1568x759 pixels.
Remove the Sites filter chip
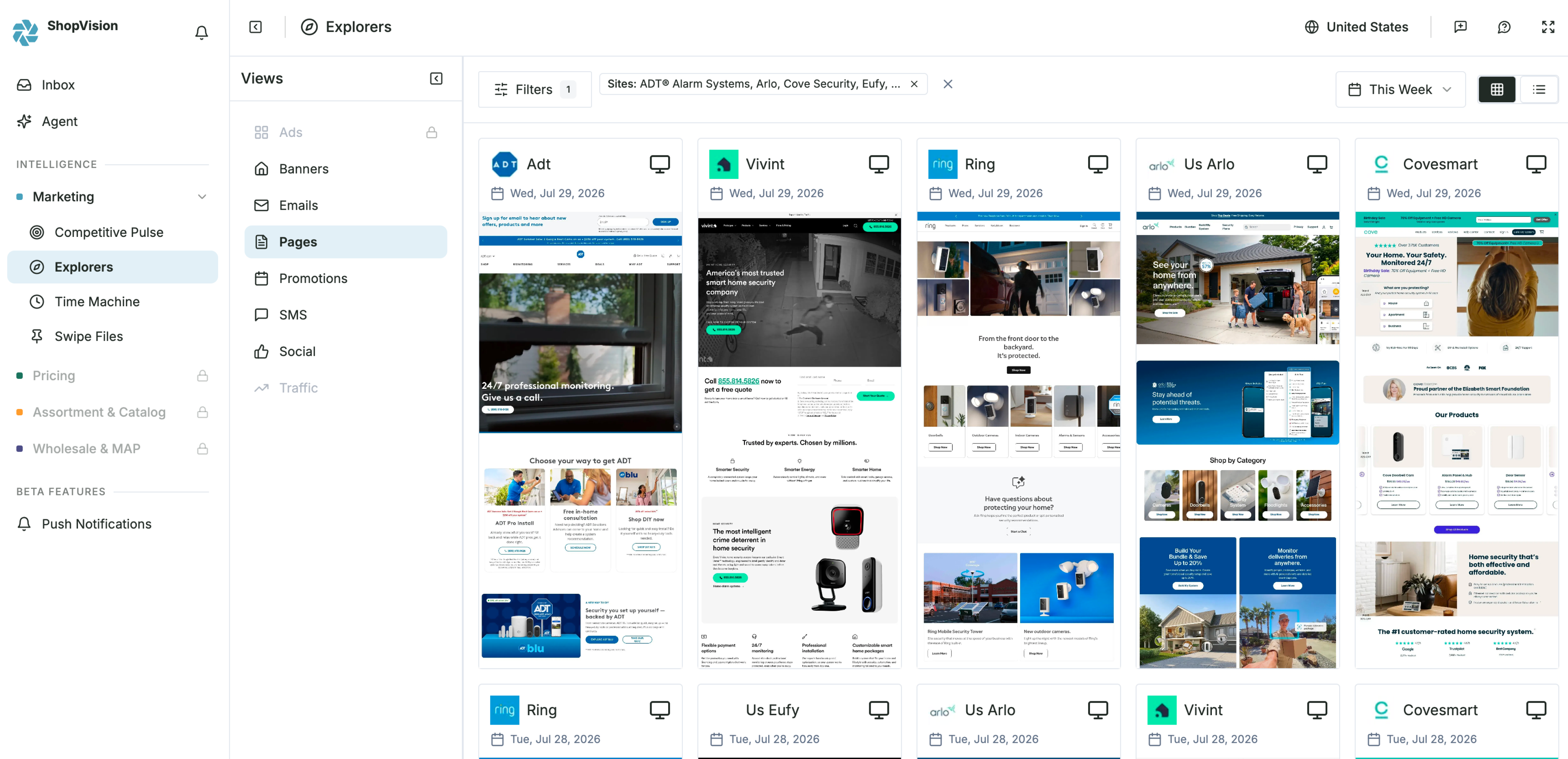(x=914, y=84)
